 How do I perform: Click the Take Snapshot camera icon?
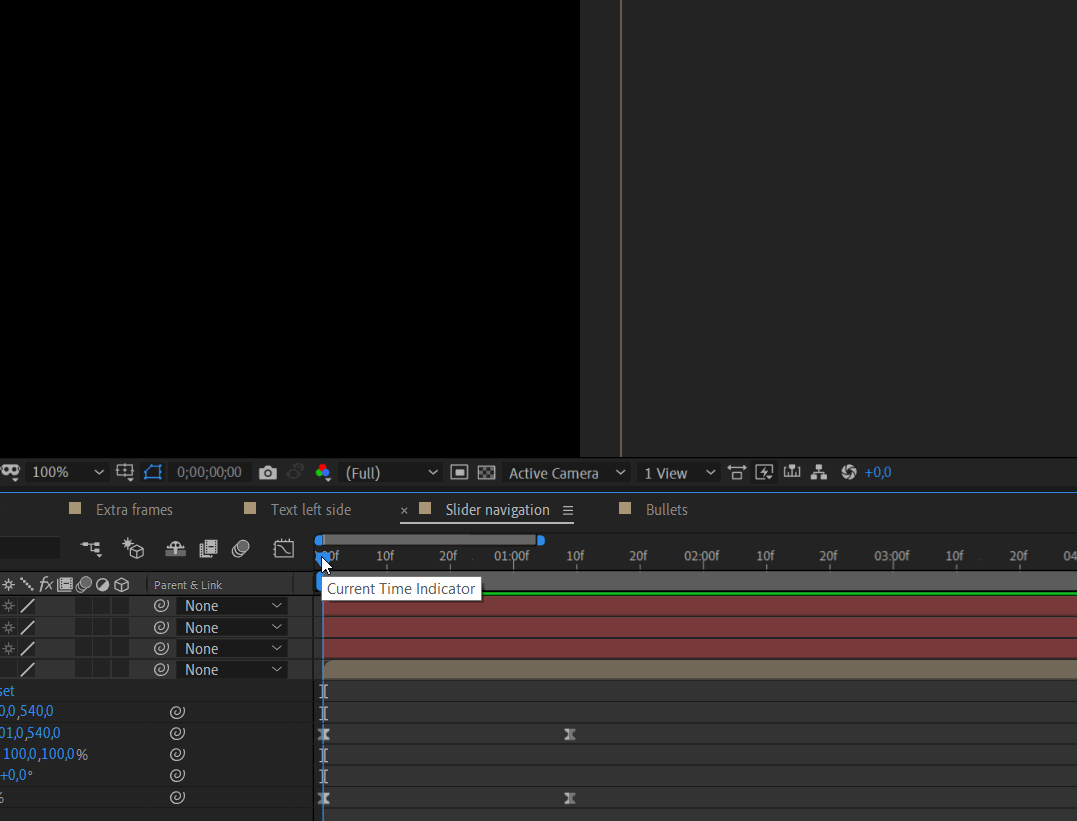tap(267, 473)
